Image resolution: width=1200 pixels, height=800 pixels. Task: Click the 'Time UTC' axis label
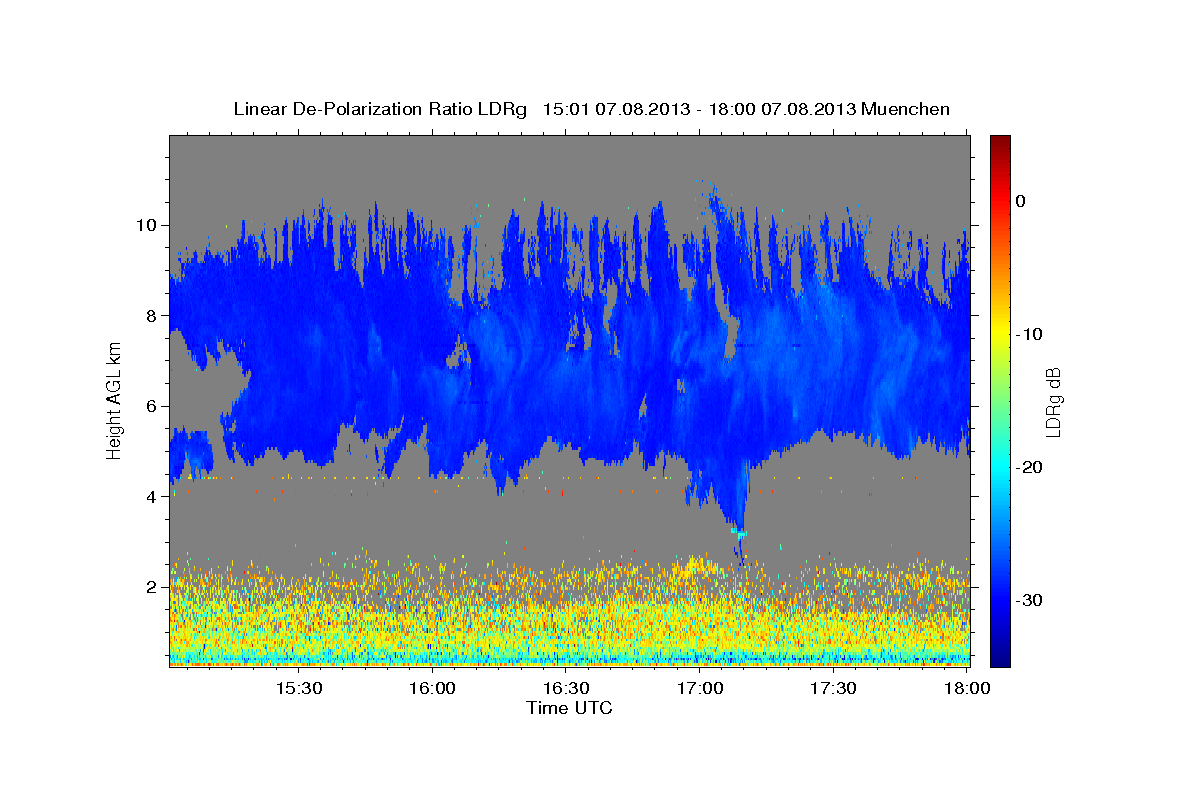coord(569,708)
